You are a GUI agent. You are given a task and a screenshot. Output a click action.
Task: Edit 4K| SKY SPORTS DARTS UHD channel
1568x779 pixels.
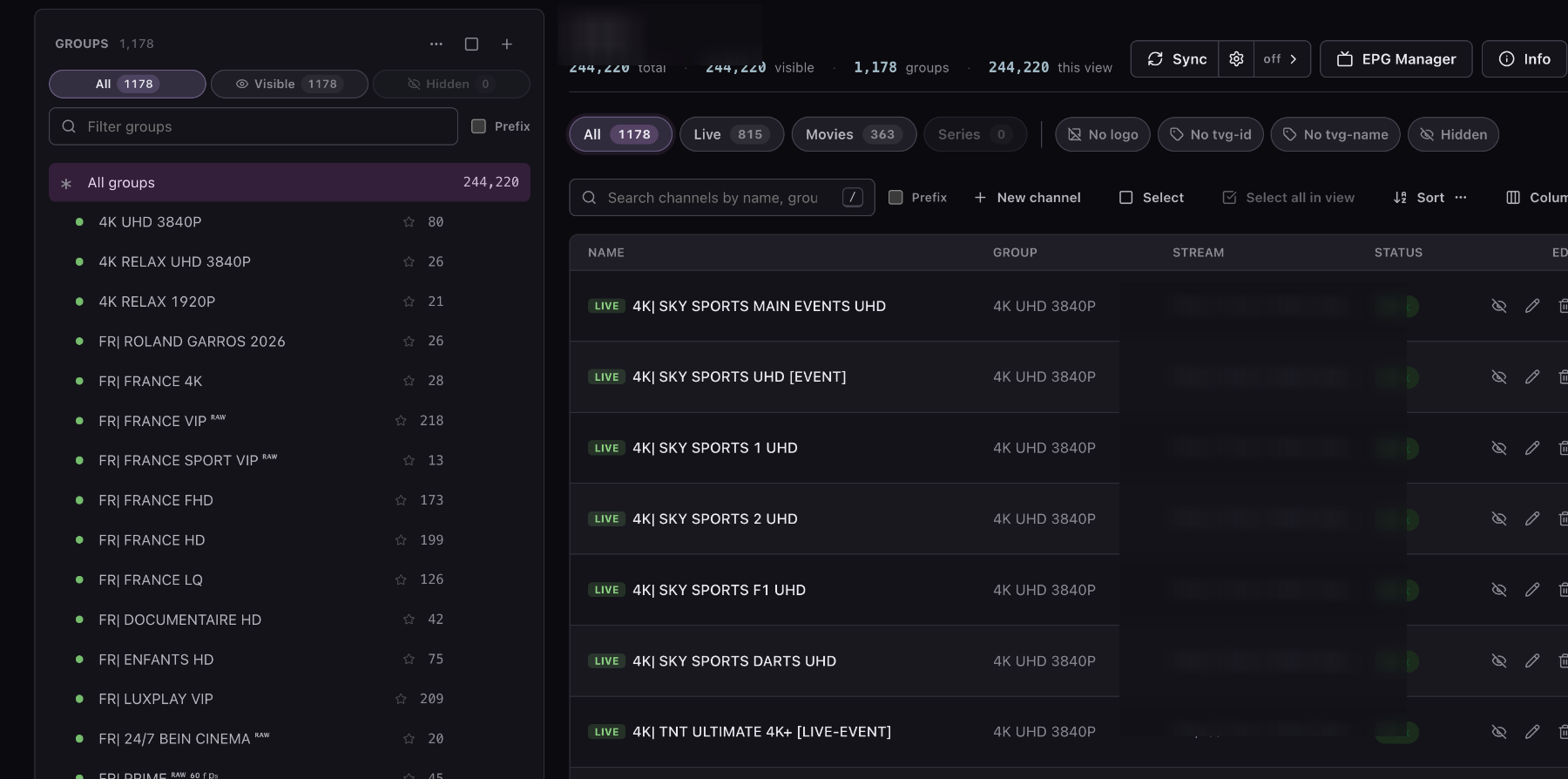point(1532,661)
